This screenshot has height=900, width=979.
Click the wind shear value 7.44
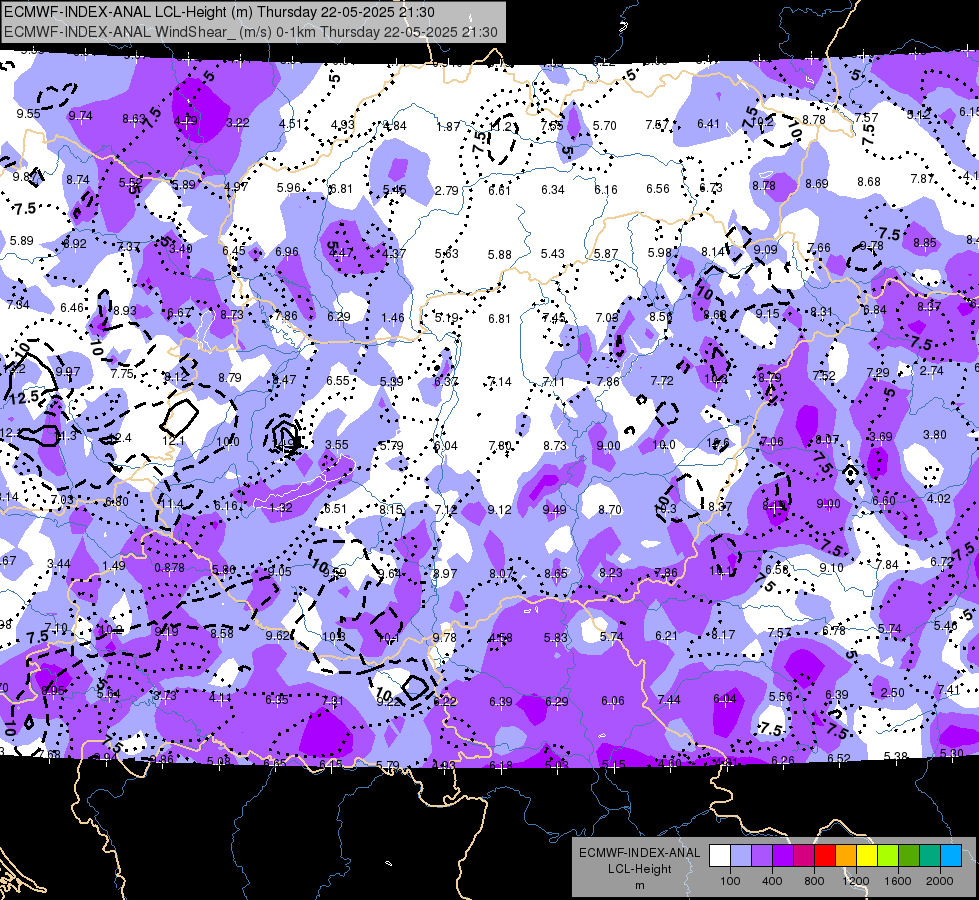click(x=669, y=700)
